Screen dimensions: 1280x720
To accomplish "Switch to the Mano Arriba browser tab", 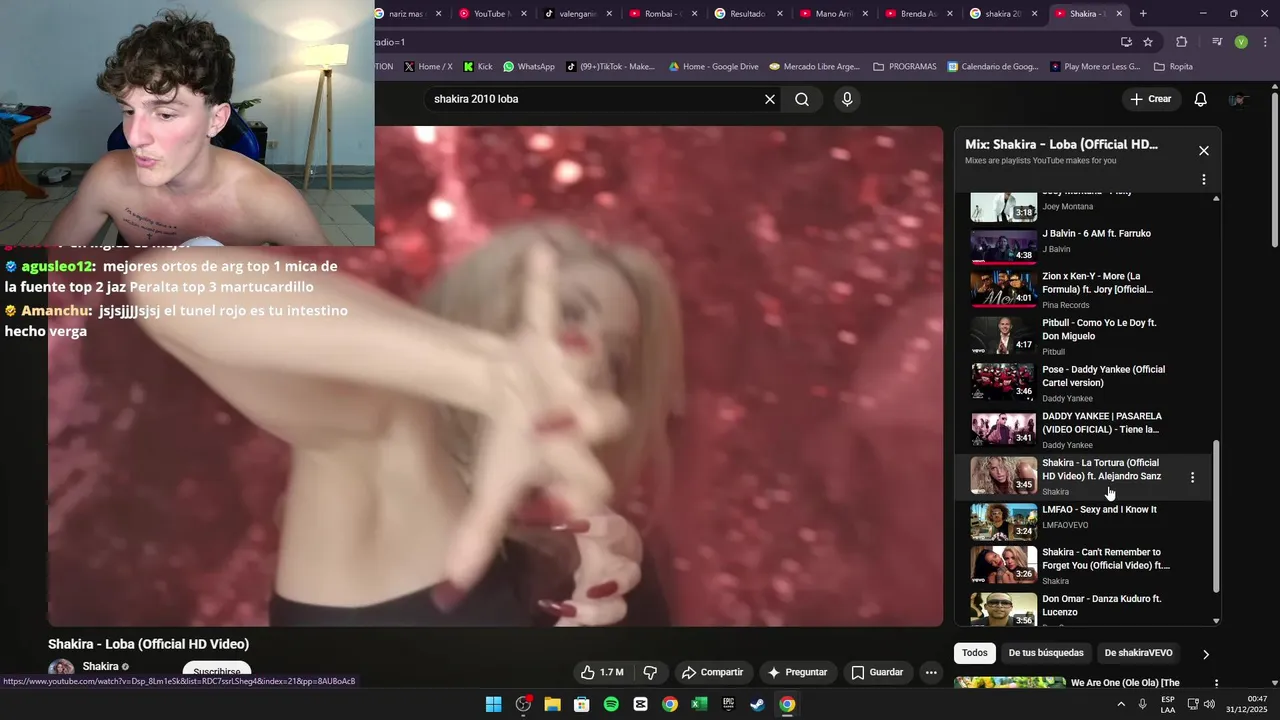I will click(x=832, y=14).
